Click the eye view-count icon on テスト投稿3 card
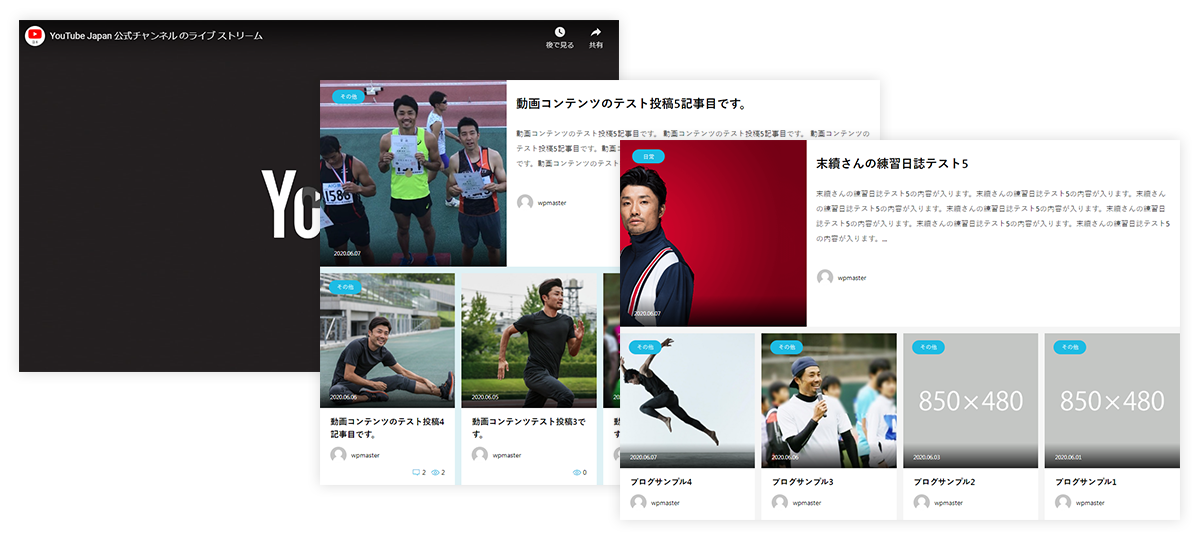This screenshot has width=1200, height=540. point(577,472)
